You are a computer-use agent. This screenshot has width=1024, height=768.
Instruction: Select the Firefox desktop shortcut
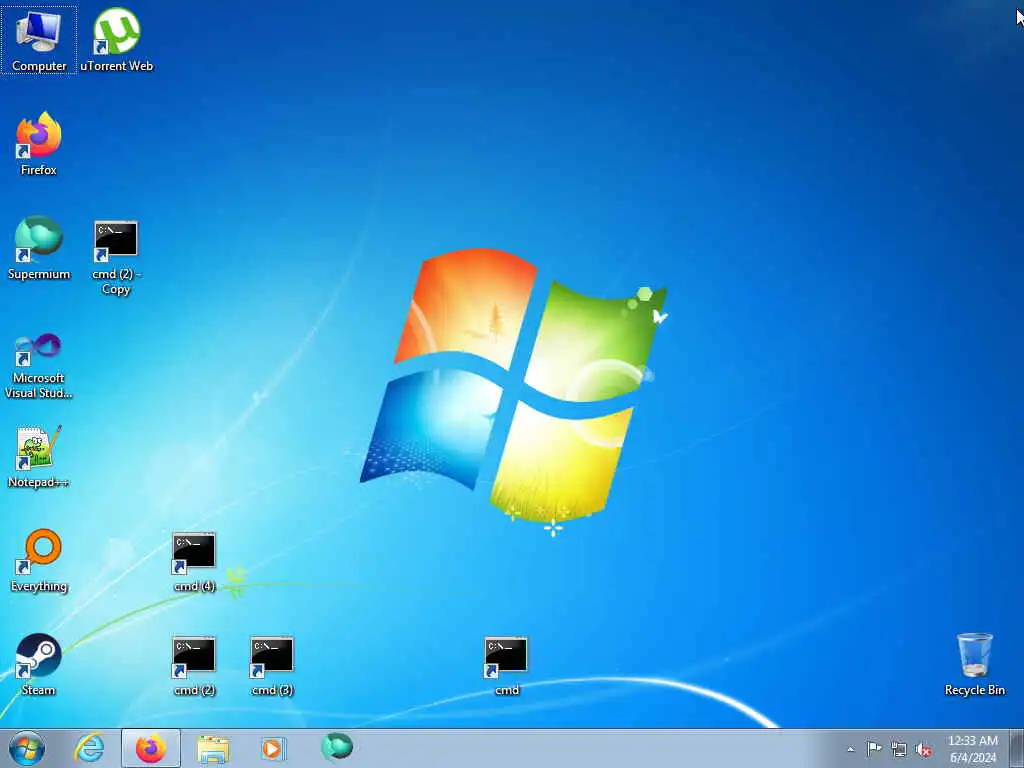pos(39,144)
